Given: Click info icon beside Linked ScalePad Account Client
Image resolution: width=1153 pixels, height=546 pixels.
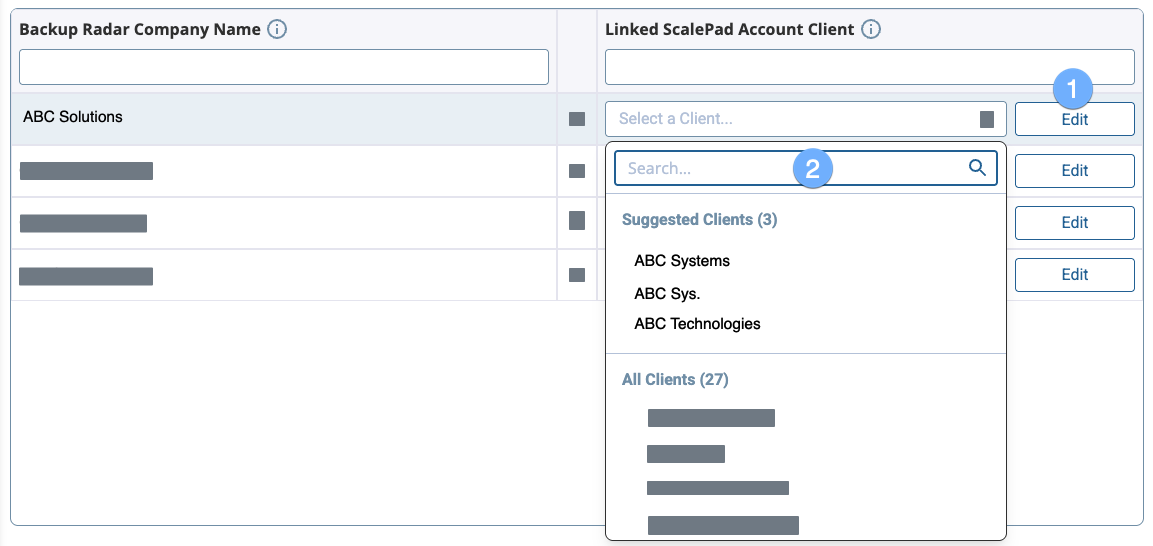Looking at the screenshot, I should pos(871,30).
